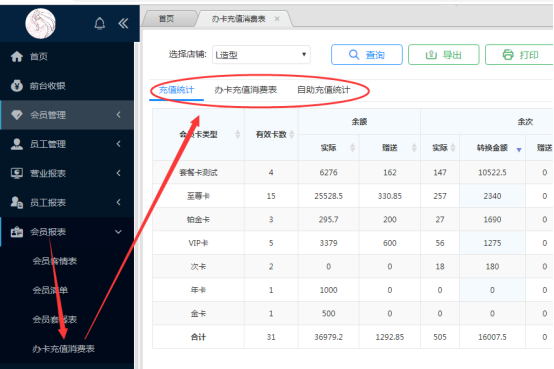The width and height of the screenshot is (554, 369).
Task: Sort by 转换金额 column arrow
Action: pyautogui.click(x=519, y=150)
